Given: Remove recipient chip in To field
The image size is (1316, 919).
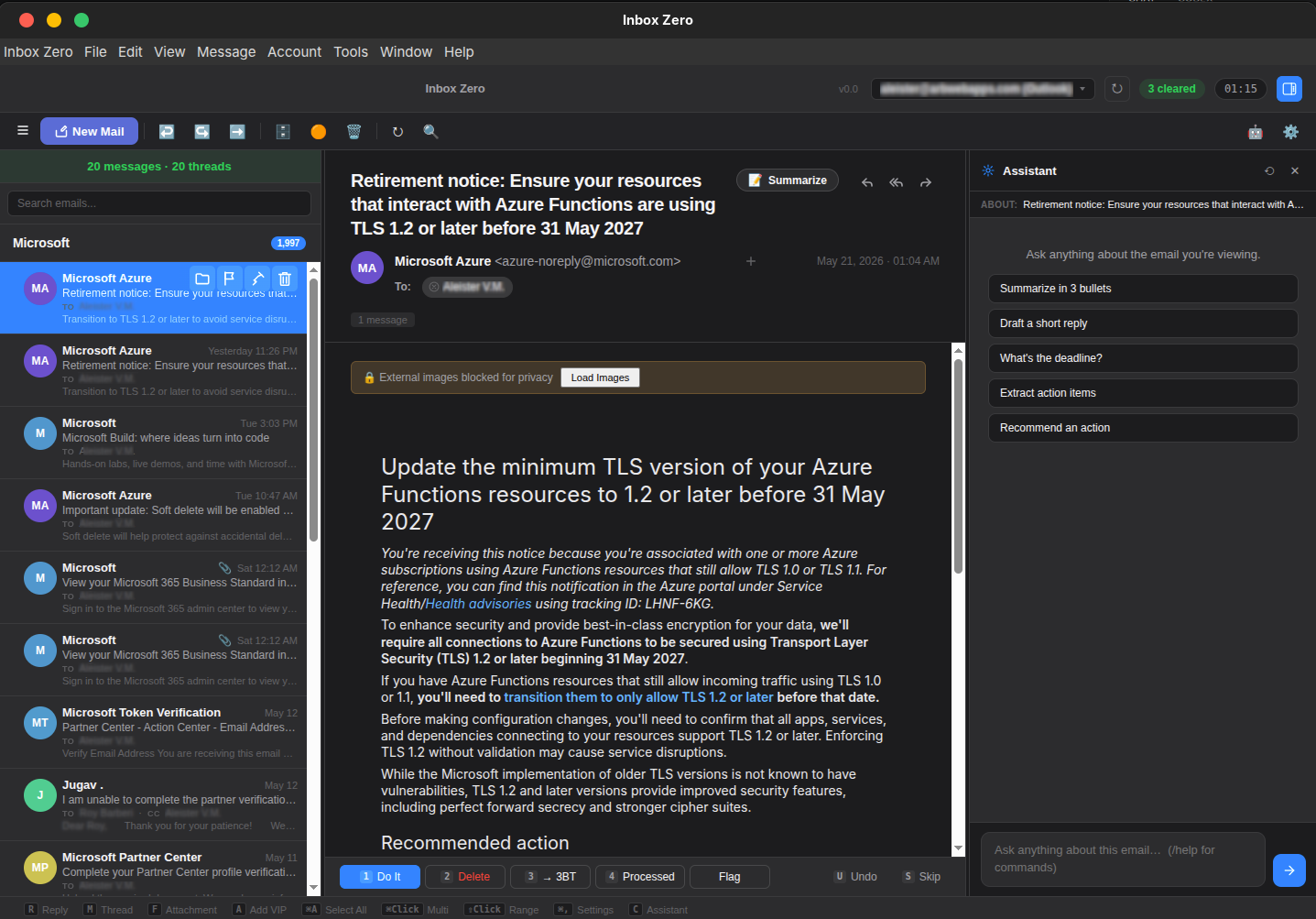Looking at the screenshot, I should click(434, 287).
